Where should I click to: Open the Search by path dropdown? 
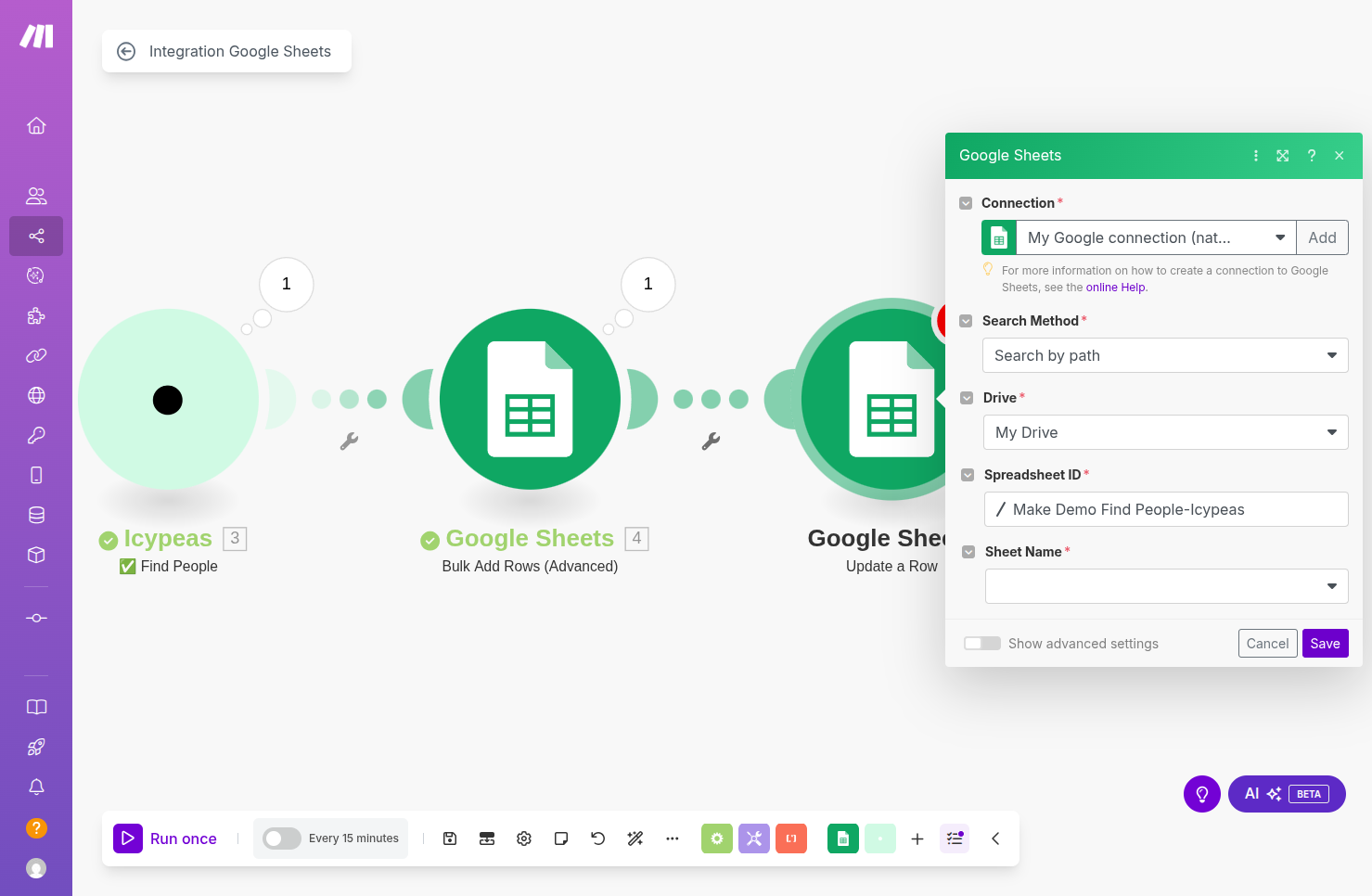(1165, 355)
